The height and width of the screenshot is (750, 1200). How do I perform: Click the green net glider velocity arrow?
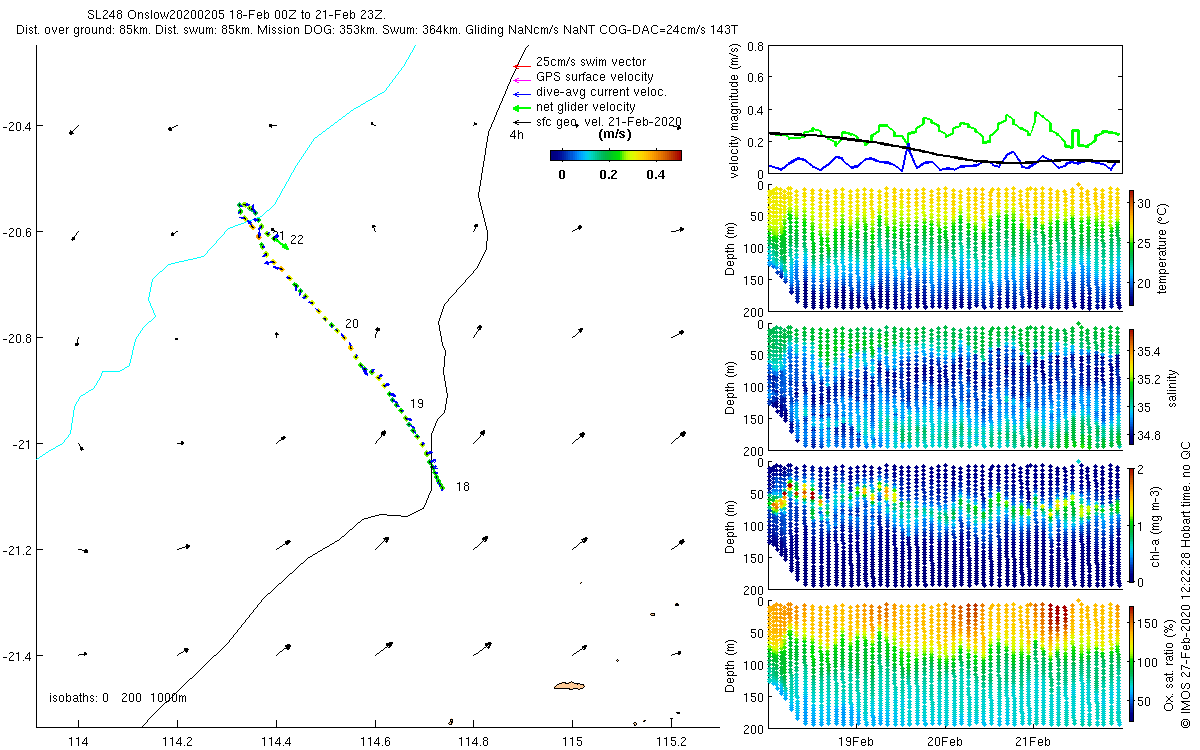520,108
